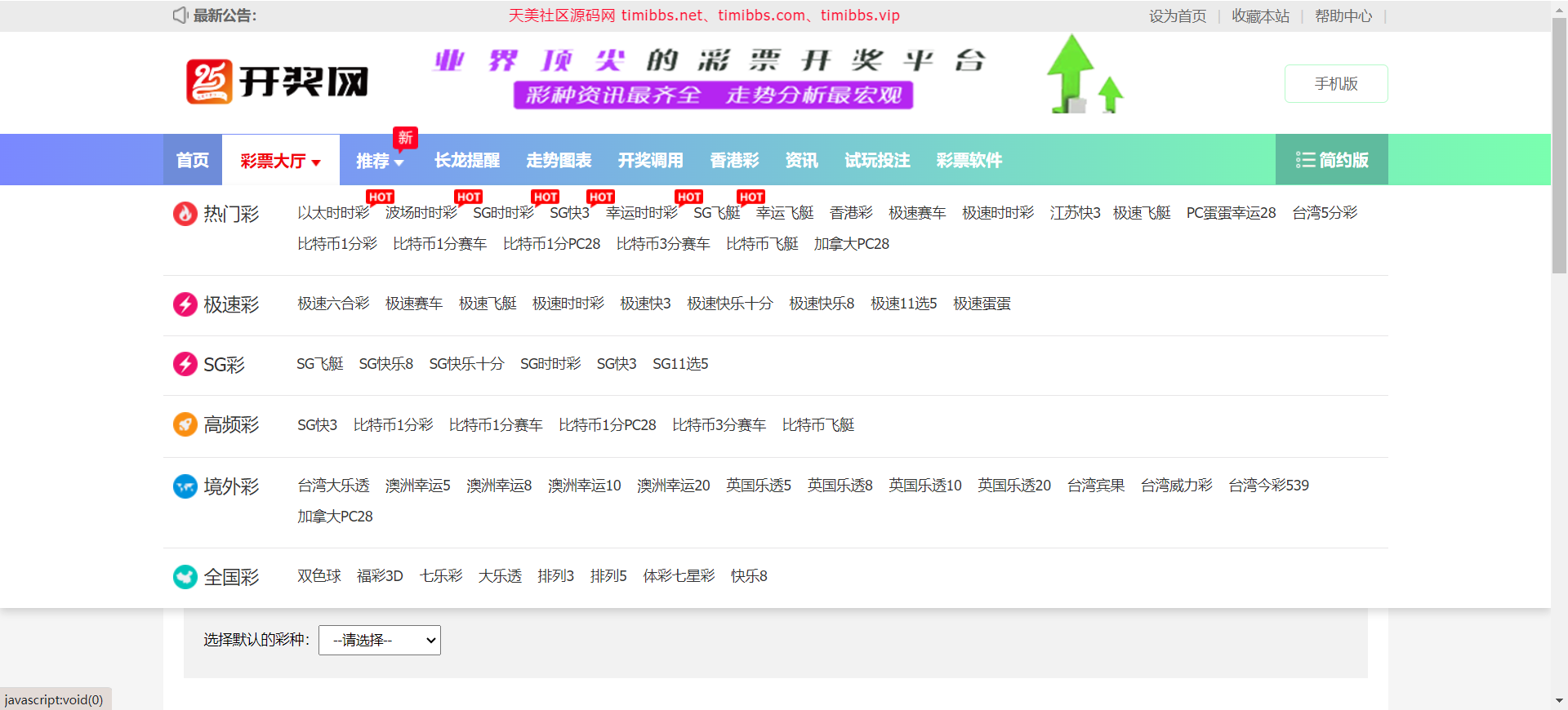The width and height of the screenshot is (1568, 710).
Task: Open SG快3 in 高频彩 row
Action: (x=317, y=425)
